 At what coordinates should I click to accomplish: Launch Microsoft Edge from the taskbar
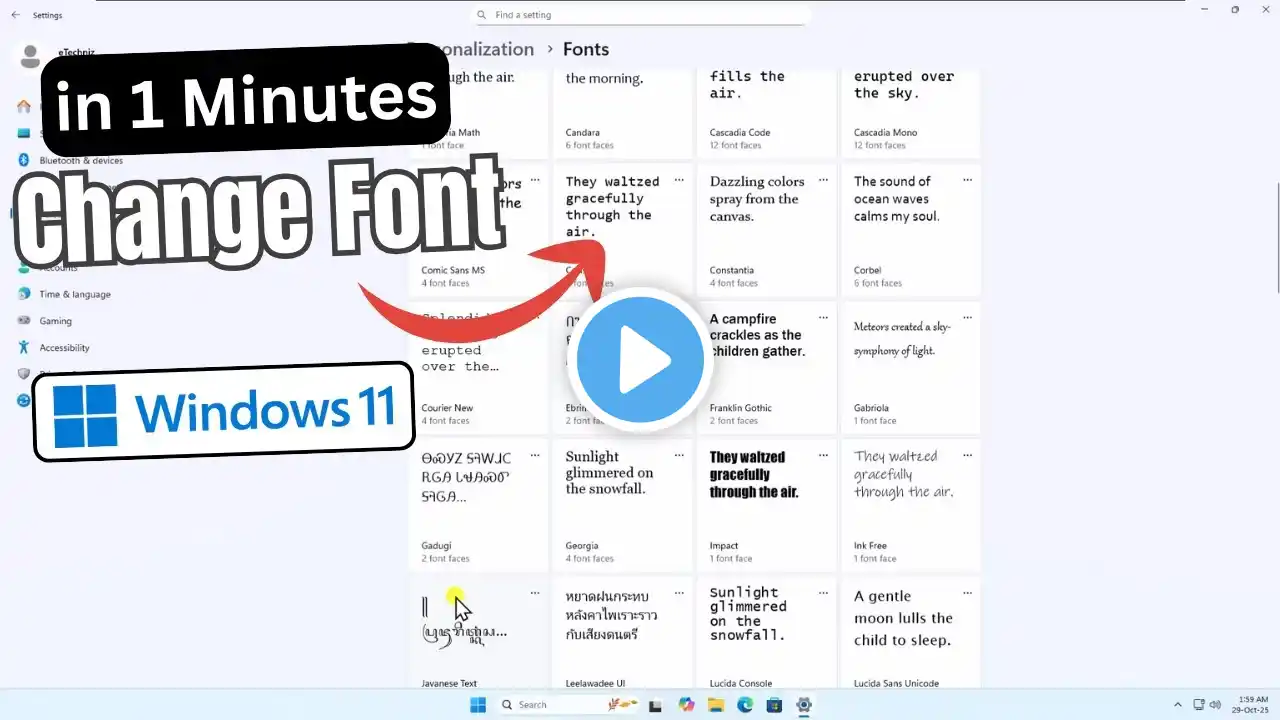[745, 705]
